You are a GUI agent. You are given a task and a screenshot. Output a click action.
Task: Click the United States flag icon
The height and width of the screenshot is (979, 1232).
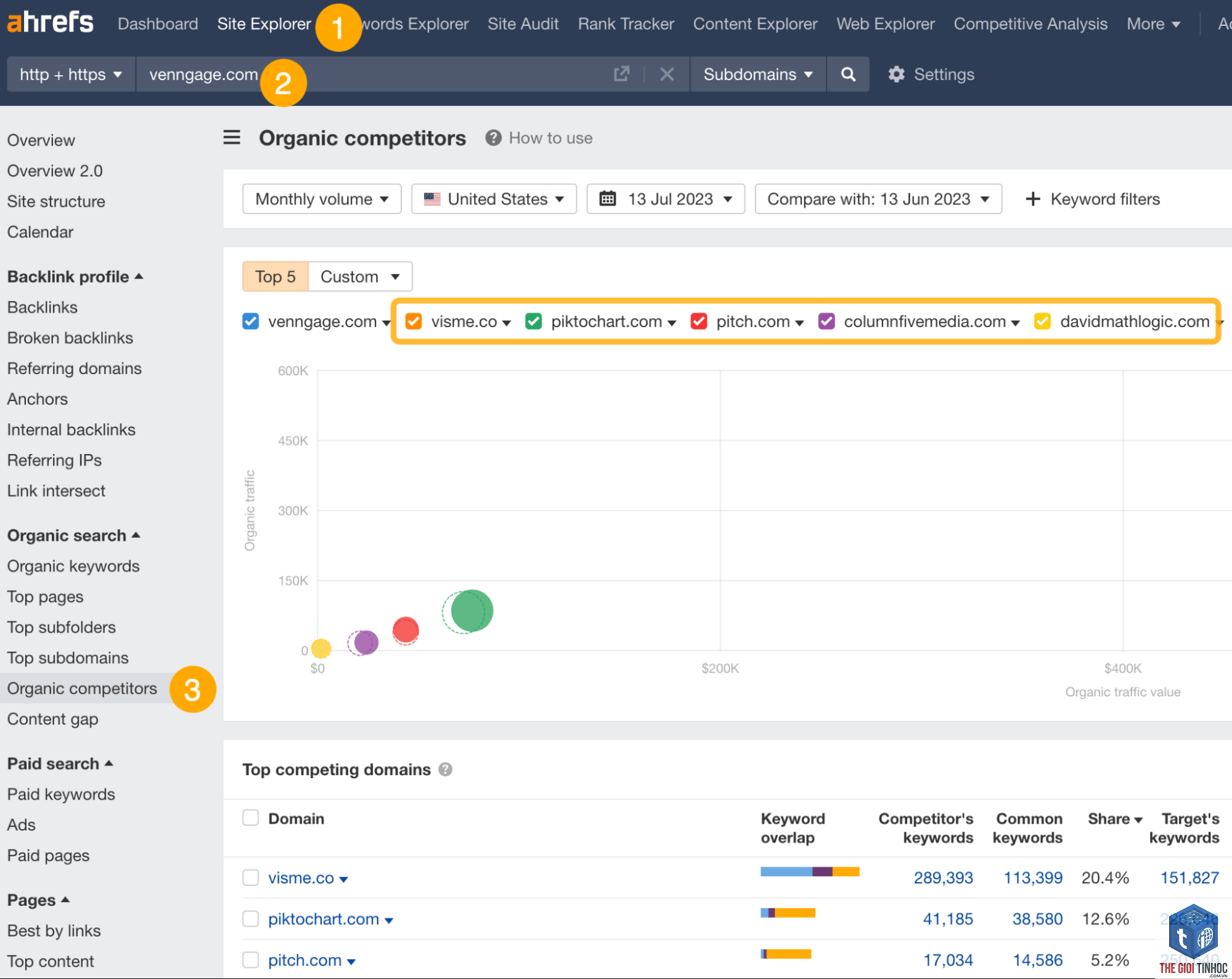click(x=432, y=199)
